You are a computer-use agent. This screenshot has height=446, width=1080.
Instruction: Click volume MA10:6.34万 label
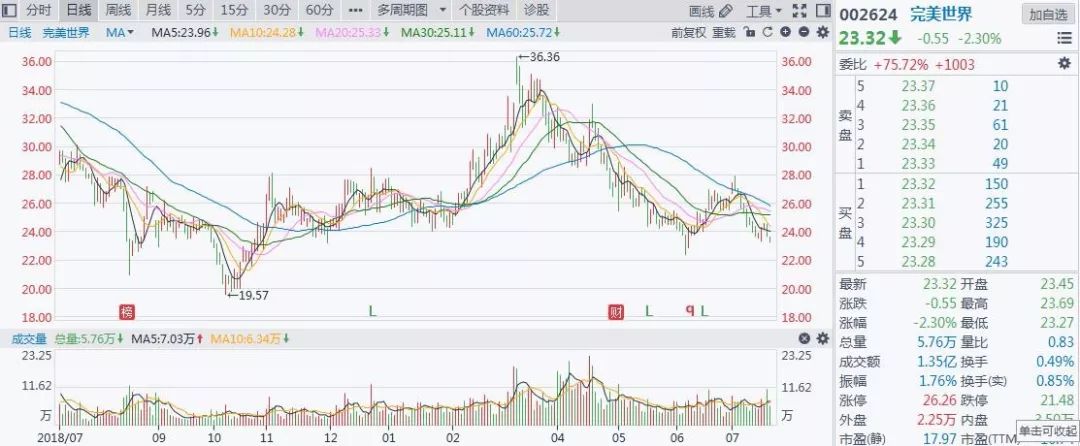pyautogui.click(x=249, y=339)
